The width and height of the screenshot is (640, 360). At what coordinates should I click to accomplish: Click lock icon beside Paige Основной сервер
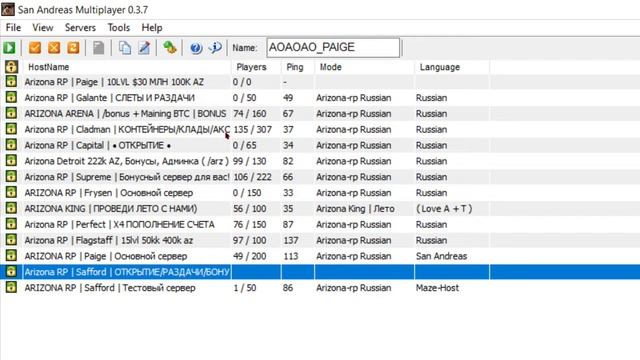11,256
